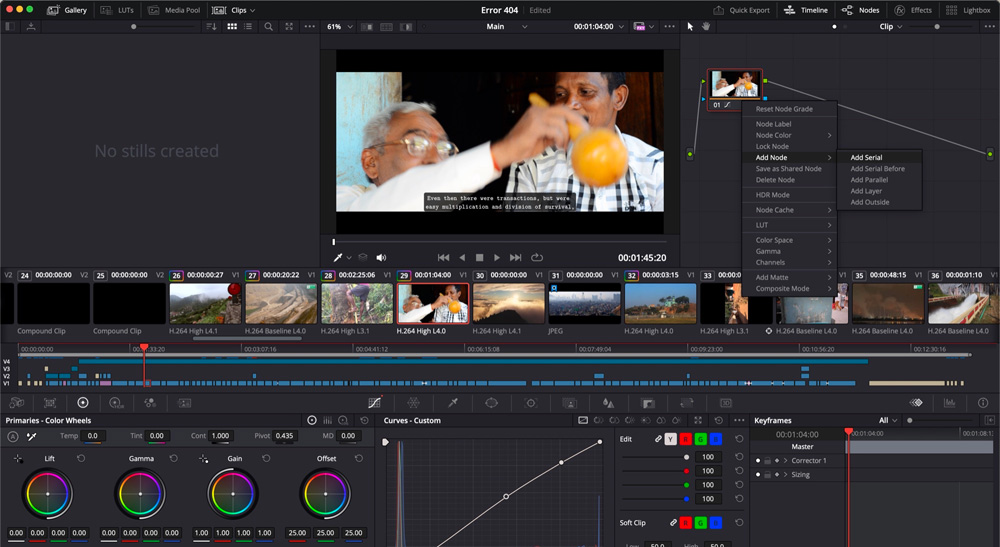This screenshot has width=1000, height=547.
Task: Open the viewer zoom 61% dropdown
Action: click(x=340, y=27)
